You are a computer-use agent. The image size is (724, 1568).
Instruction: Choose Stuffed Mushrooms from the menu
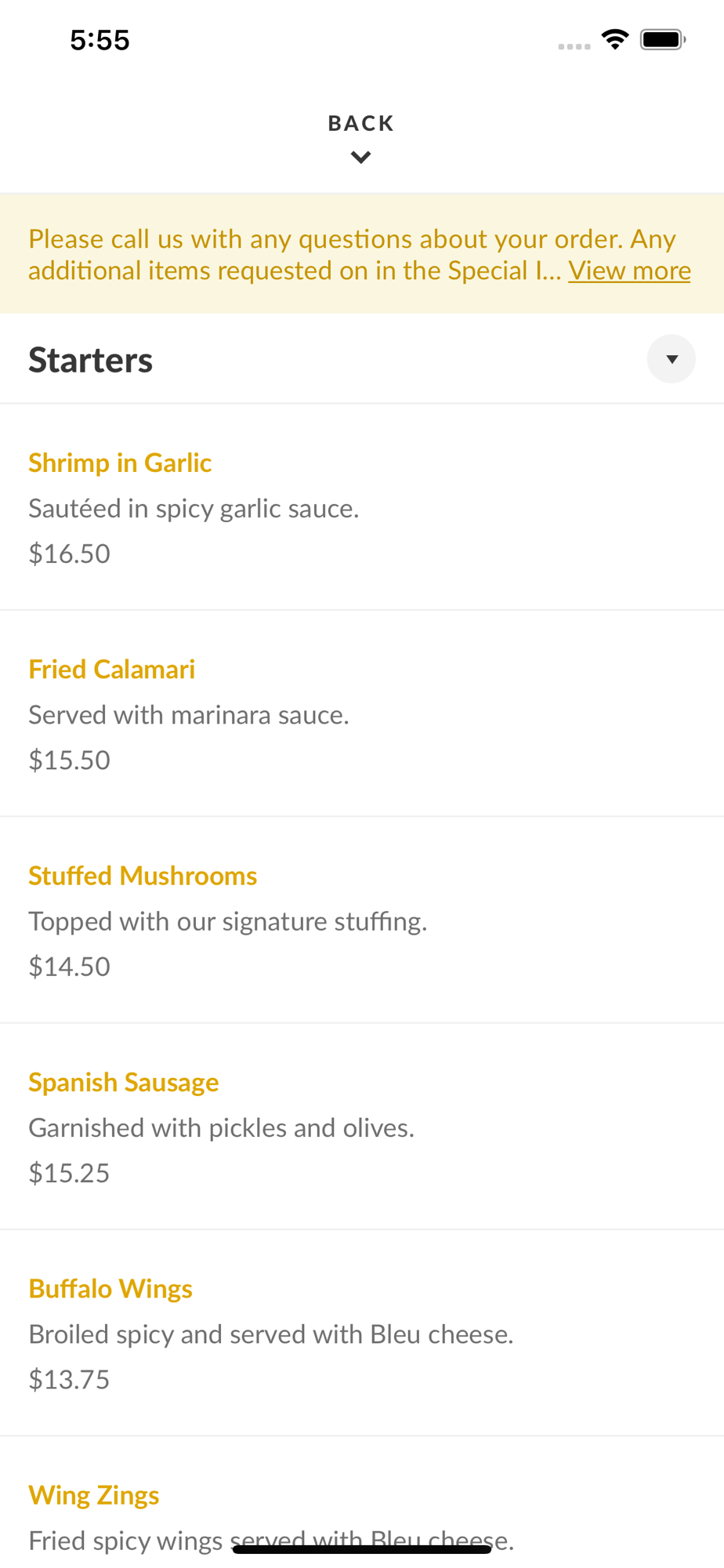point(143,876)
